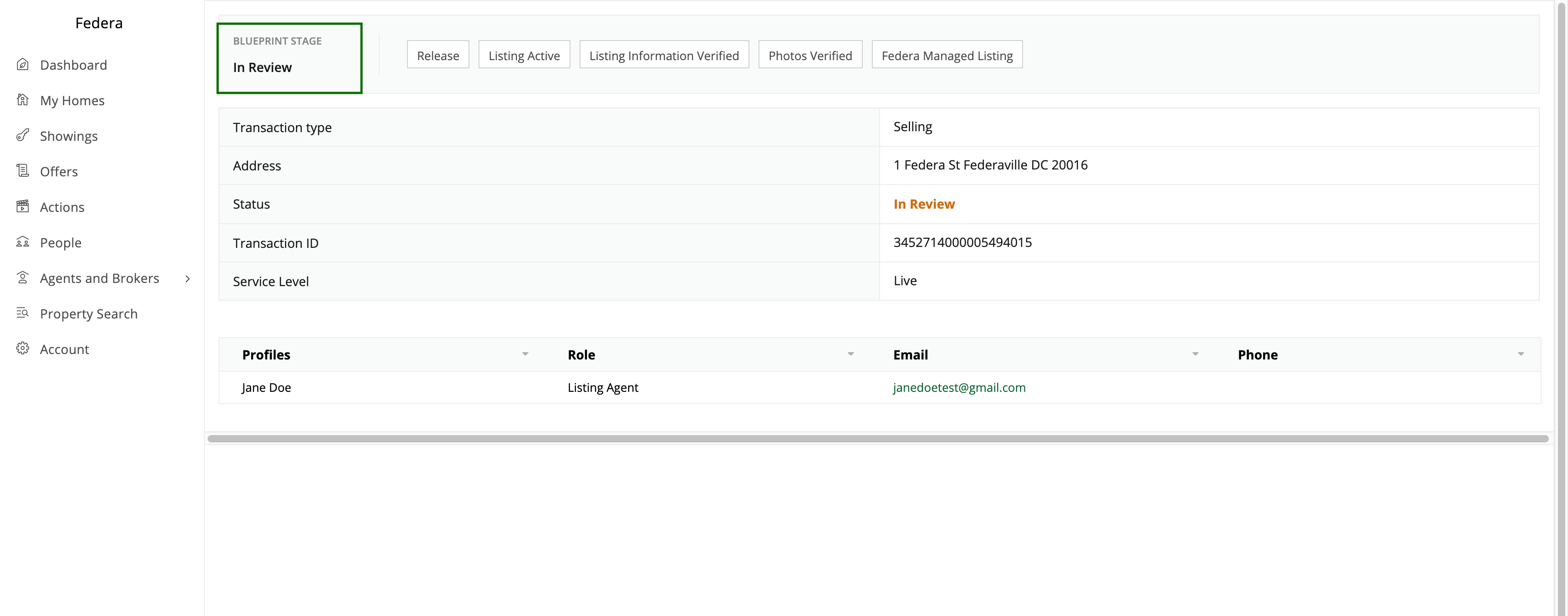Viewport: 1568px width, 616px height.
Task: Click the Offers document icon
Action: tap(22, 171)
